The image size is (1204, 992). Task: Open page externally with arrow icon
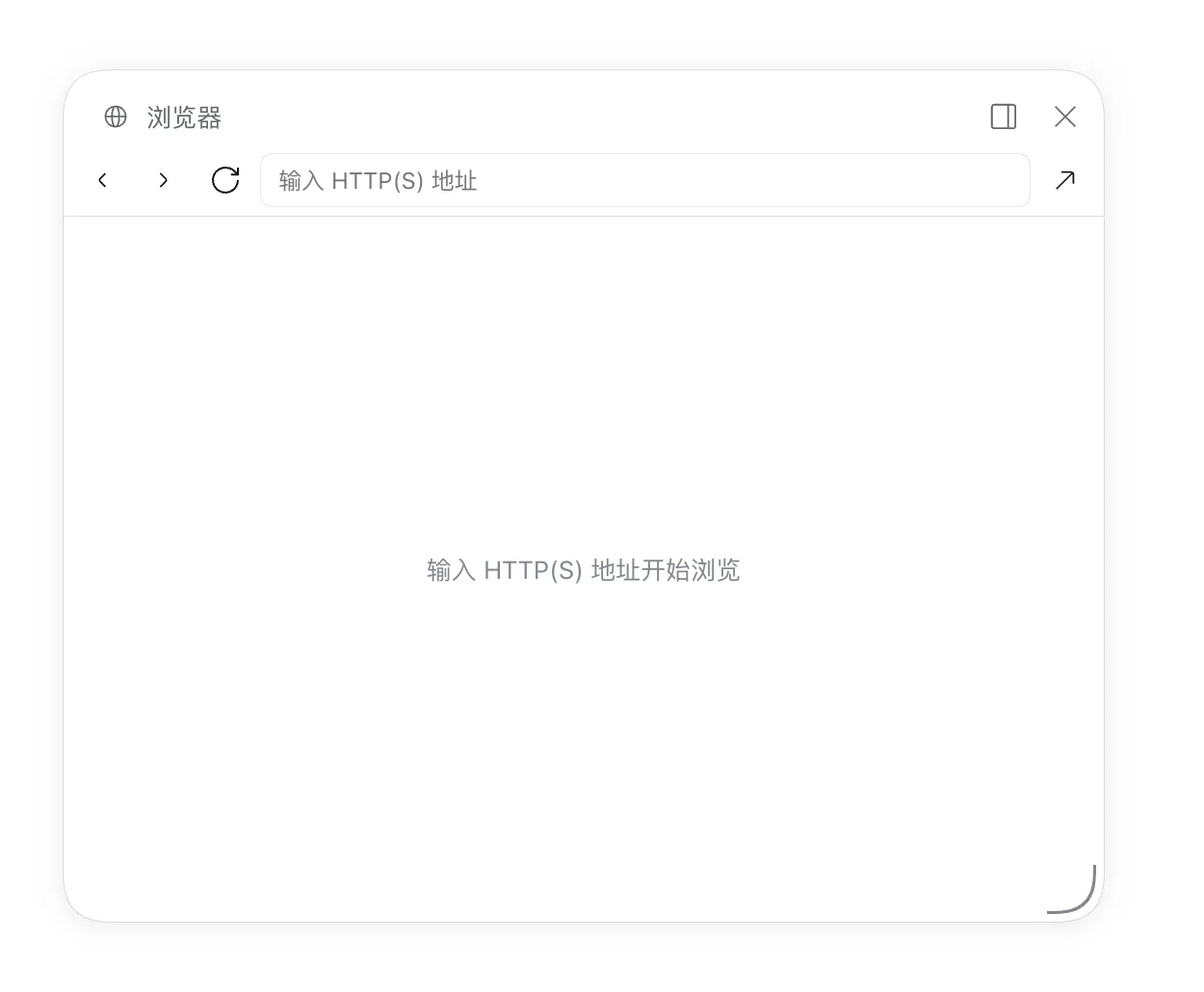pyautogui.click(x=1065, y=180)
